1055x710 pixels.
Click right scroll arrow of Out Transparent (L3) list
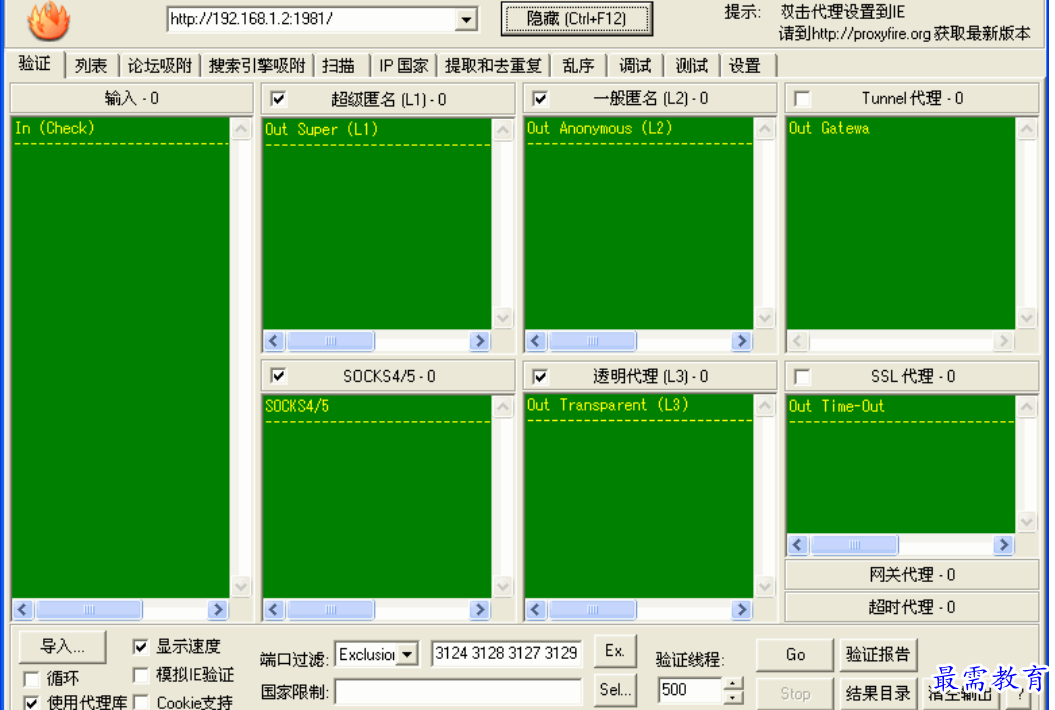tap(741, 610)
